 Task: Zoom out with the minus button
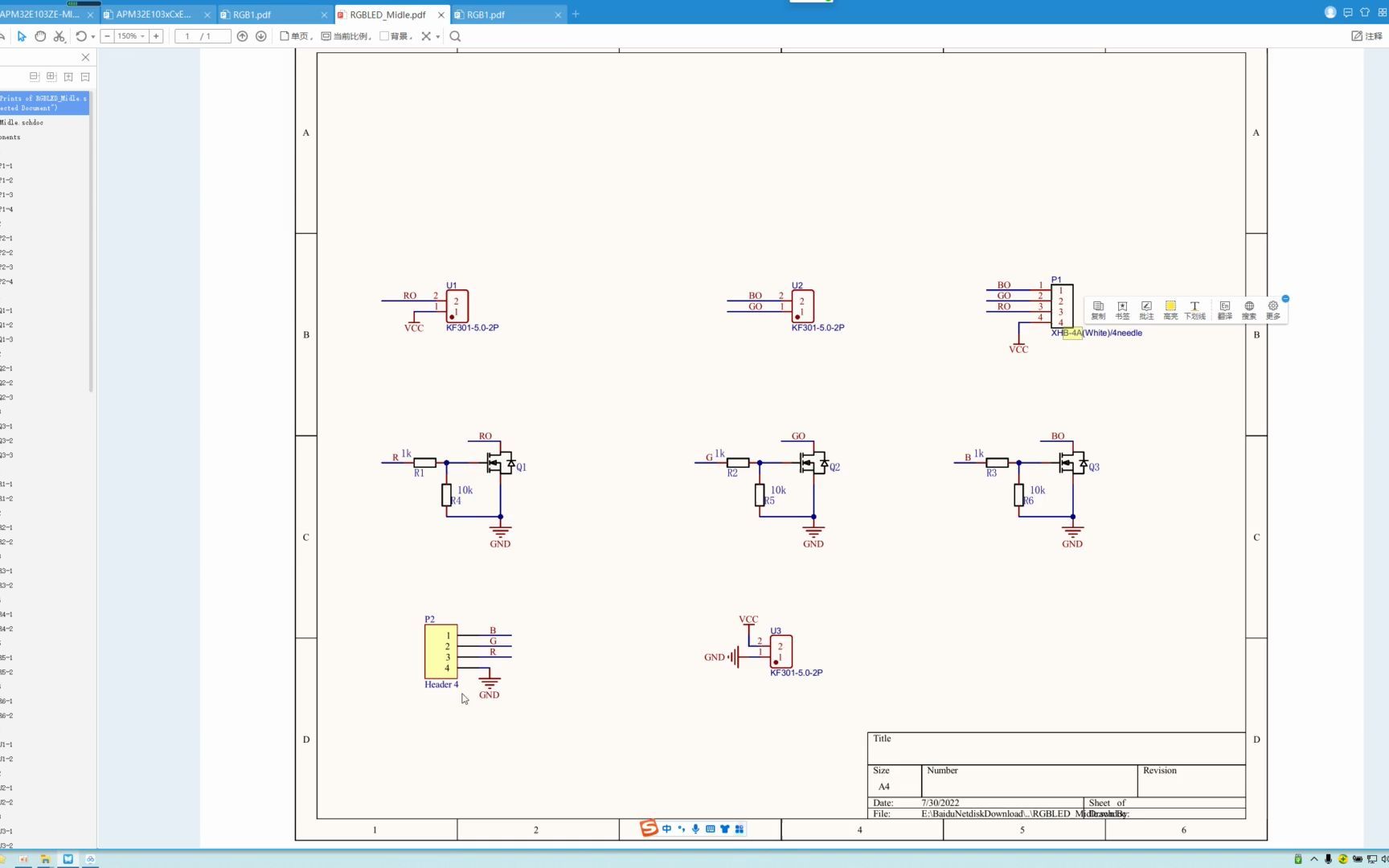click(x=107, y=36)
